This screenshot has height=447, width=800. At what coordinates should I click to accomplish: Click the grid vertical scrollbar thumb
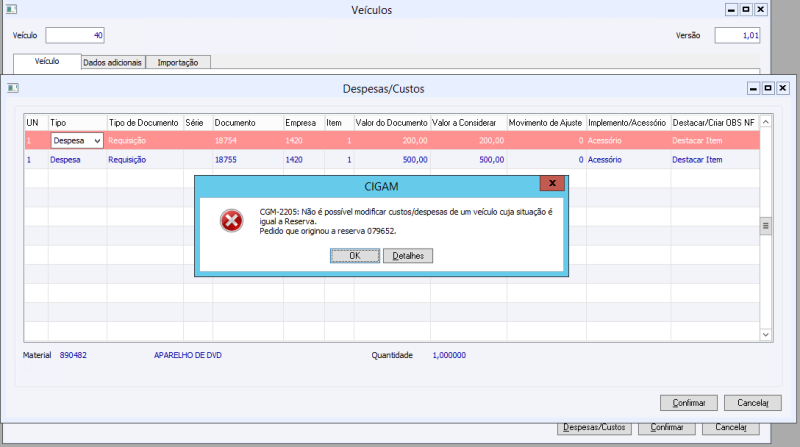tap(765, 226)
